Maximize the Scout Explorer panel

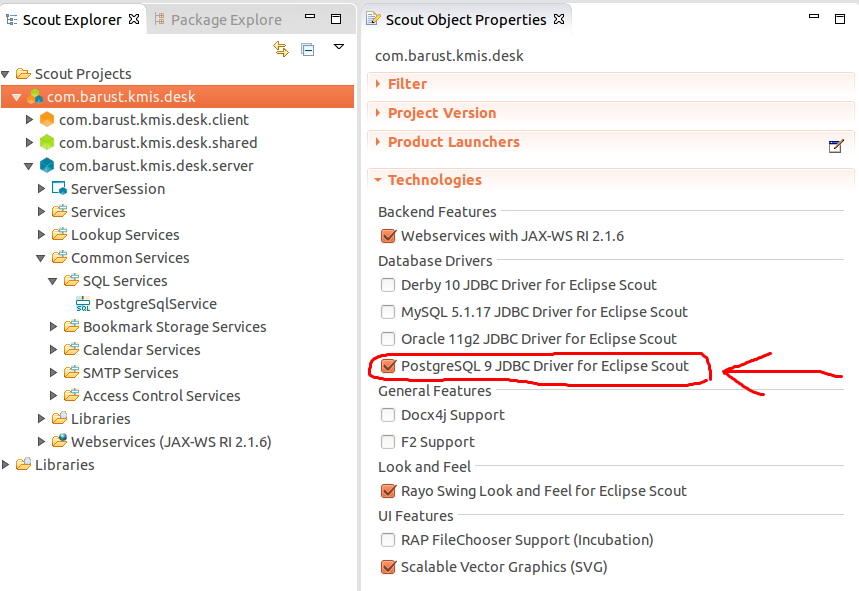click(336, 19)
